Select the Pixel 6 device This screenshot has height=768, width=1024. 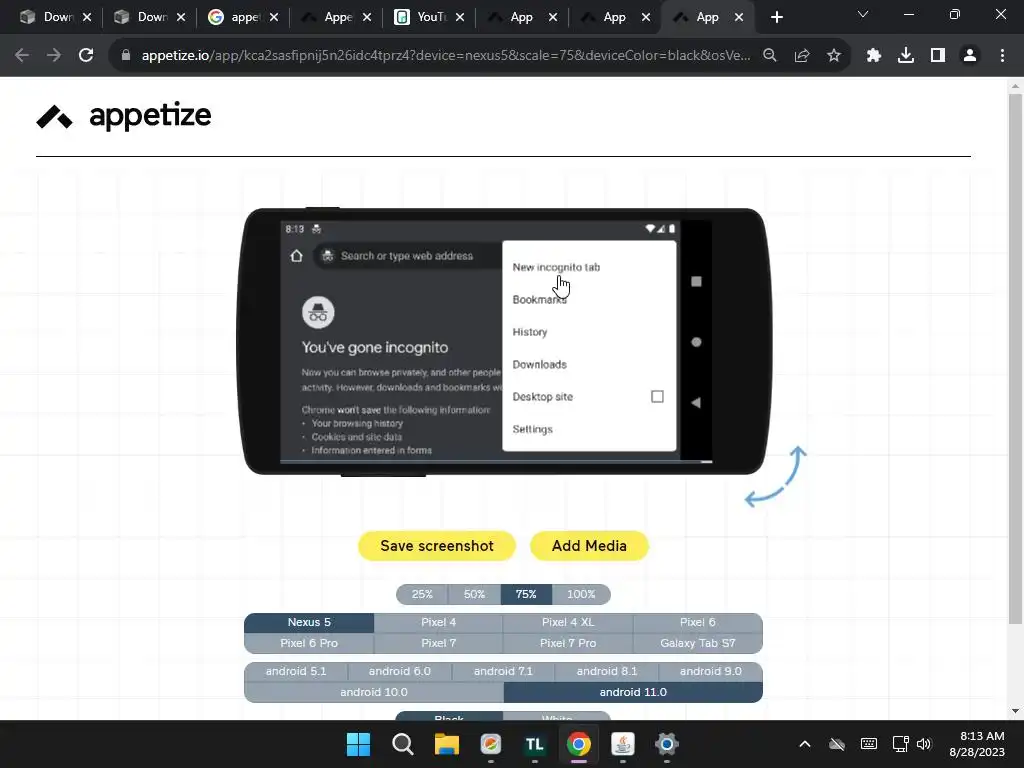click(x=697, y=622)
